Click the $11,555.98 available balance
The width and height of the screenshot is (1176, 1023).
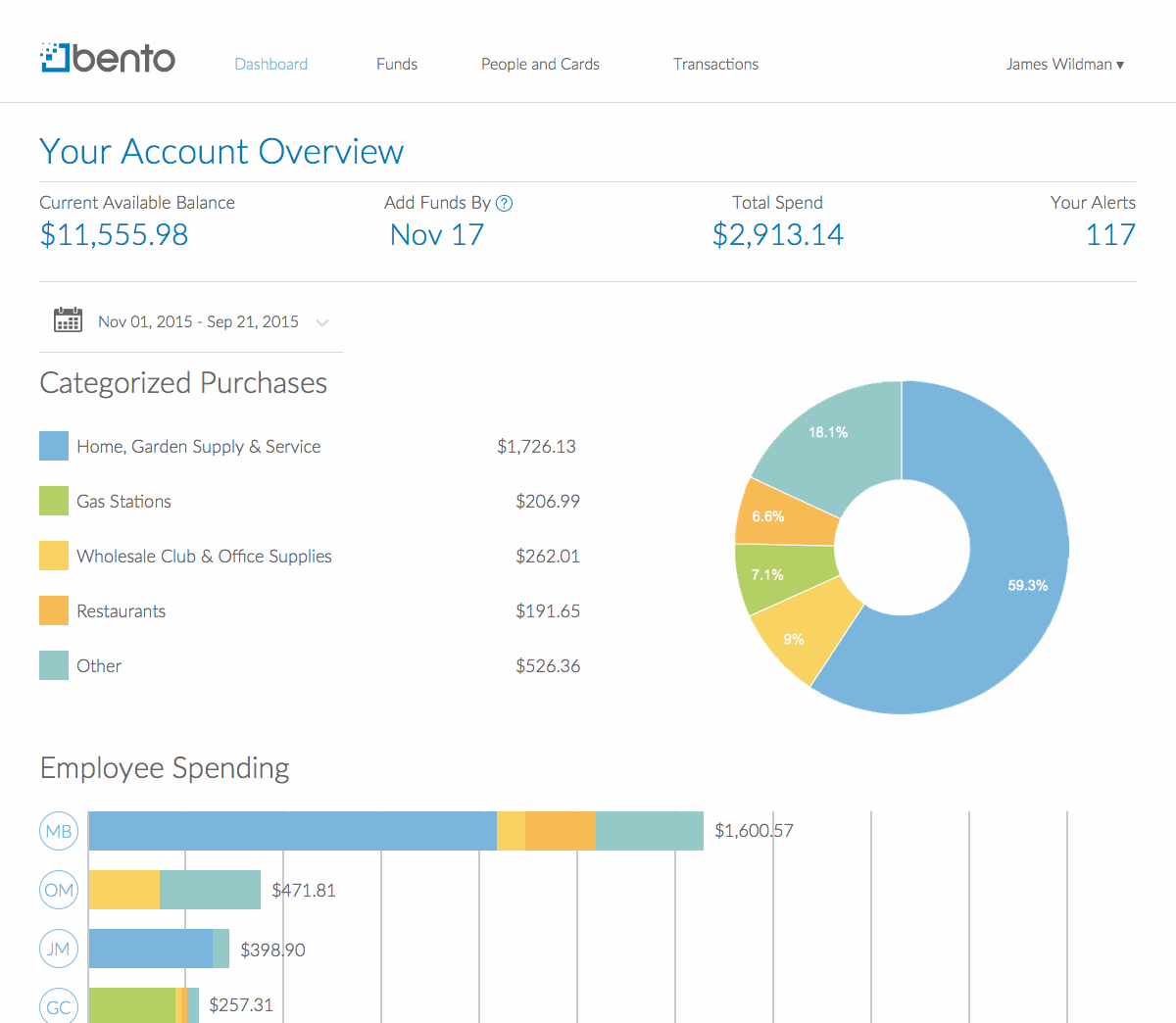click(114, 235)
